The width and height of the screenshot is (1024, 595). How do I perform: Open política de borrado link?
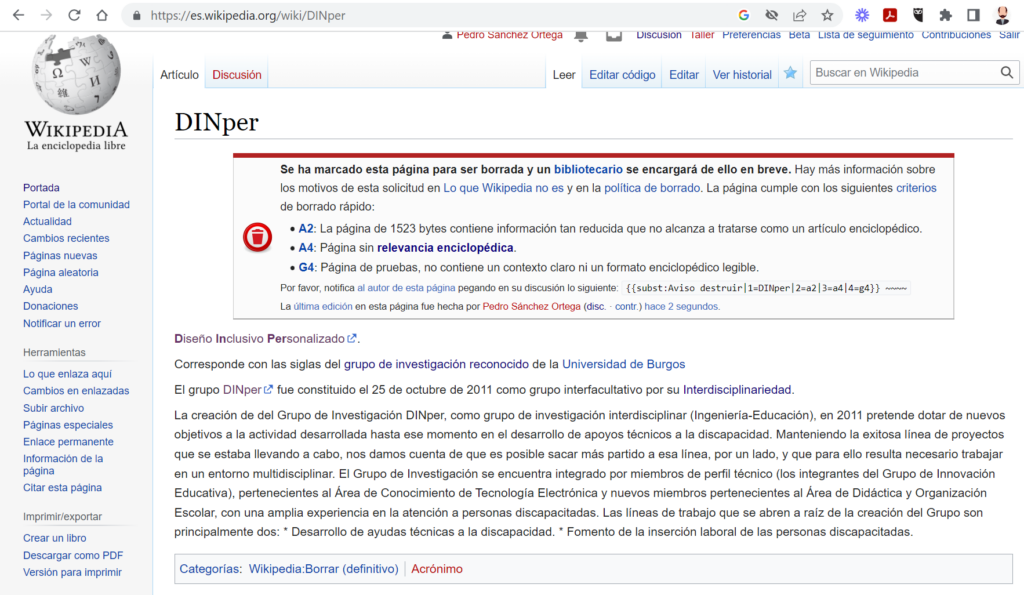point(652,188)
